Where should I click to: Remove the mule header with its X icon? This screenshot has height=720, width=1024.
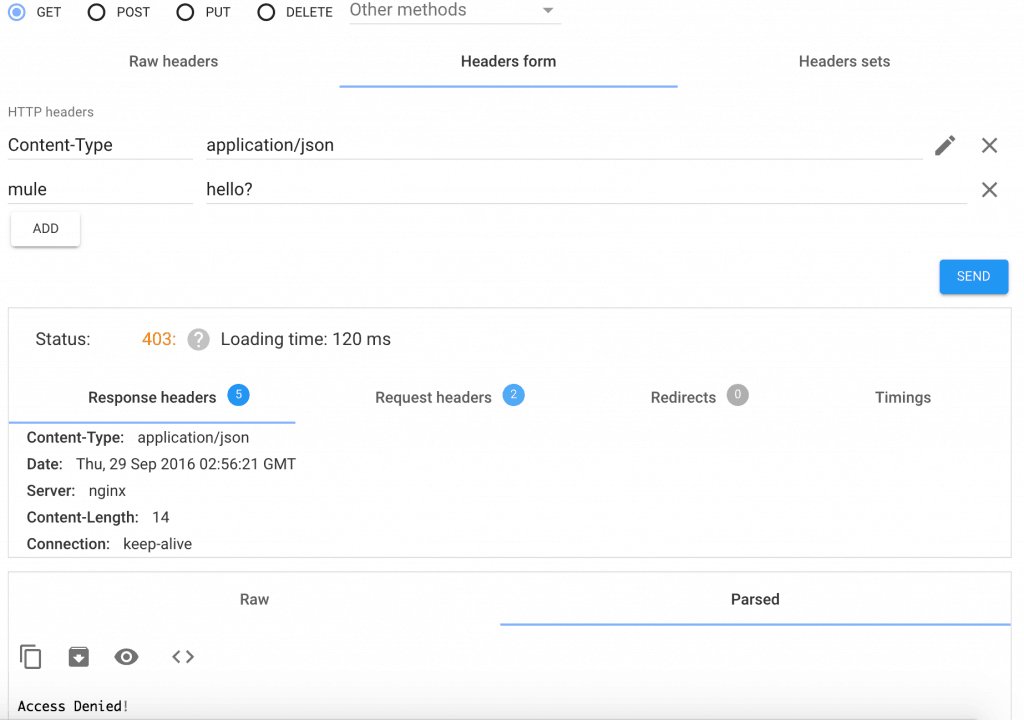(x=989, y=189)
